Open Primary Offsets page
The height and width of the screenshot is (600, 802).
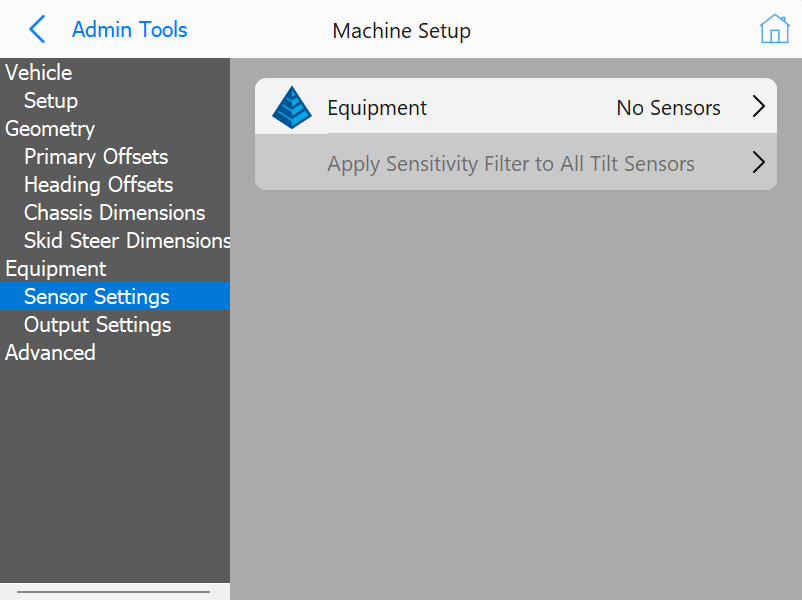[x=96, y=157]
